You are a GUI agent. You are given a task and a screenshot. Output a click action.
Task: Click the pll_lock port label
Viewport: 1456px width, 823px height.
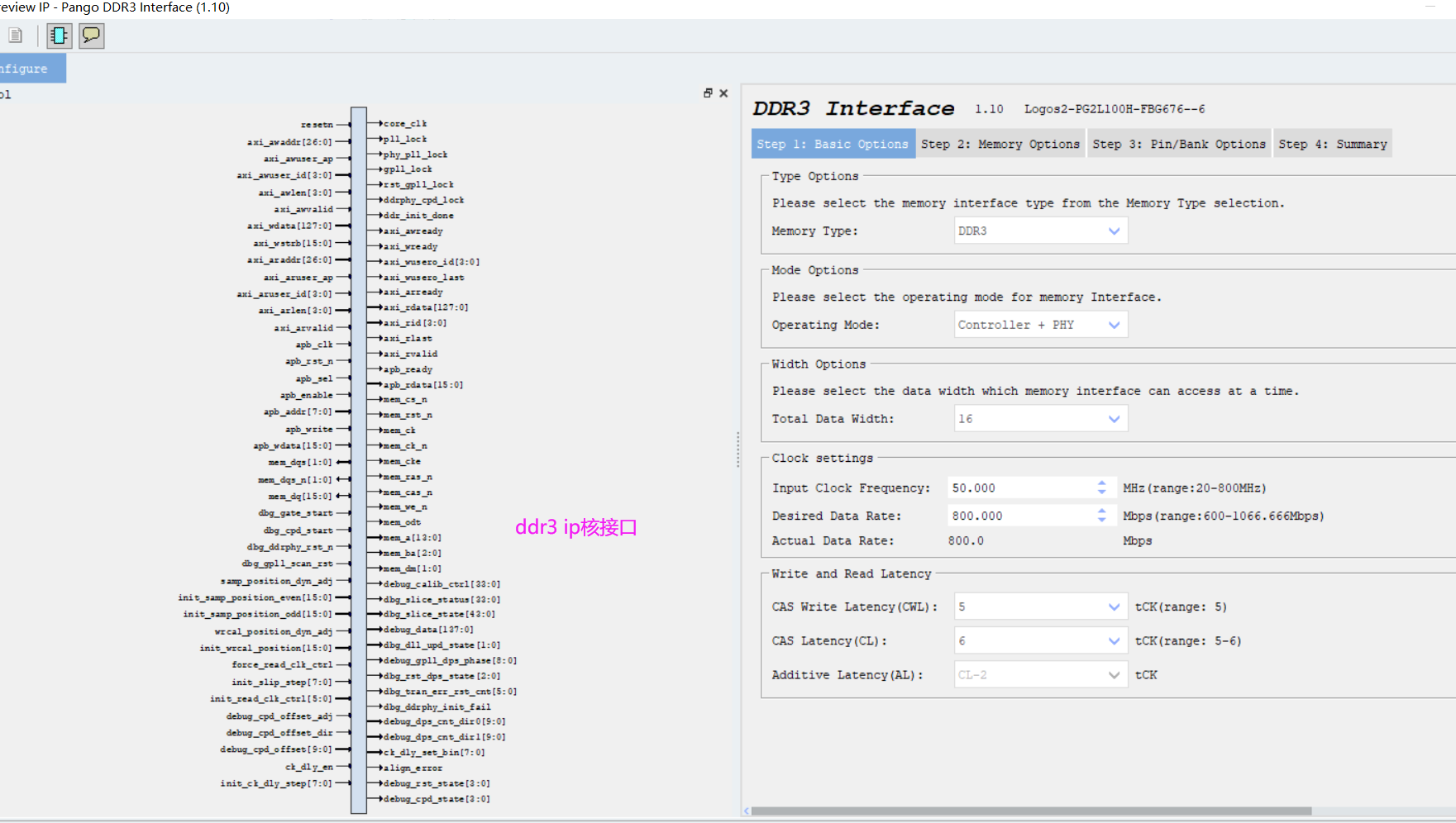[405, 139]
